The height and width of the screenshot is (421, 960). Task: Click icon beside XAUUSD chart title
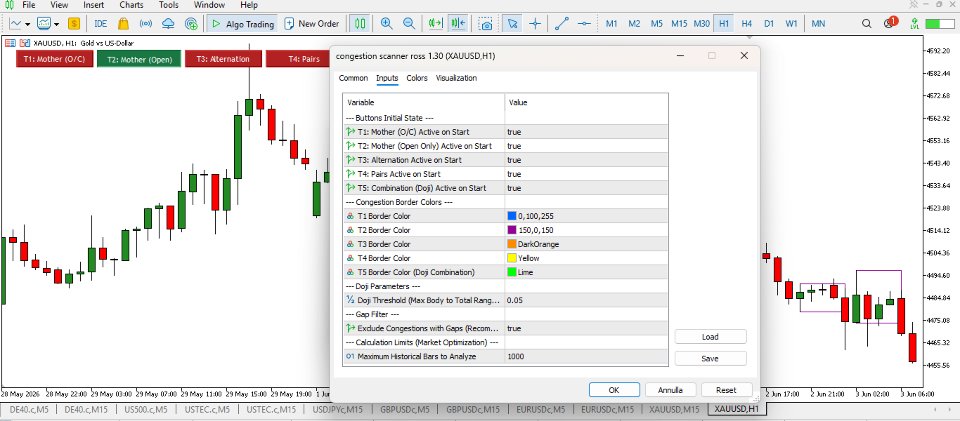(x=25, y=43)
